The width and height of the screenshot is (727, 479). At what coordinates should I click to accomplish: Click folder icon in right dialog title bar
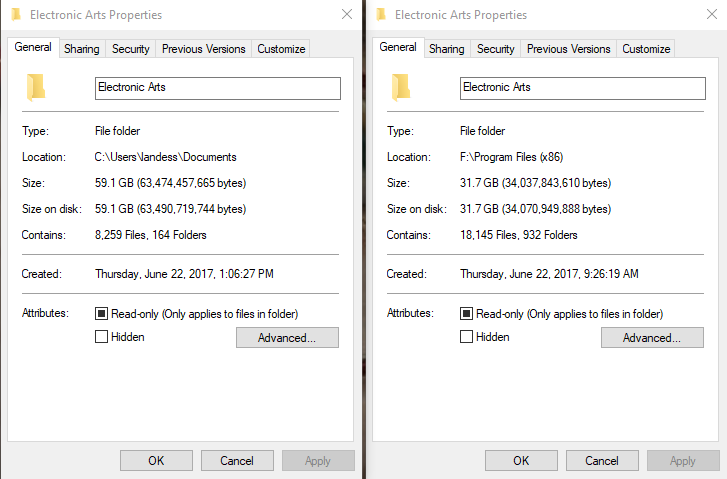[x=381, y=14]
